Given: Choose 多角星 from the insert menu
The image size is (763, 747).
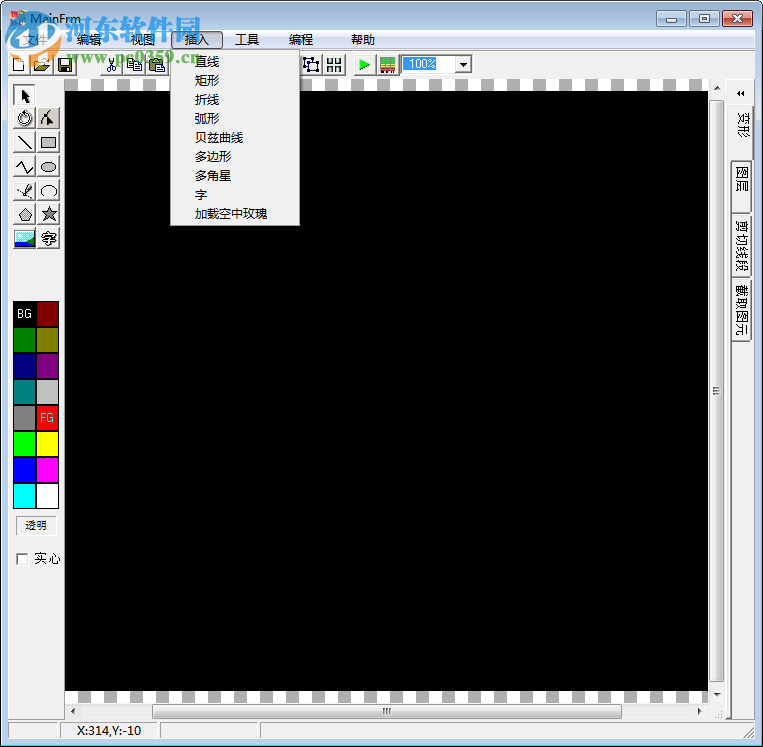Looking at the screenshot, I should [235, 176].
